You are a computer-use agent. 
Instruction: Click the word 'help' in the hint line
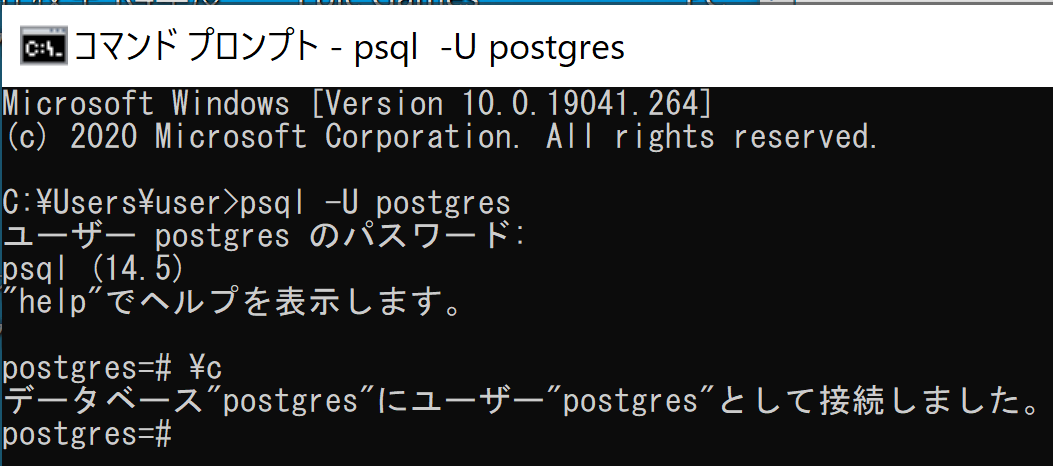pyautogui.click(x=53, y=303)
